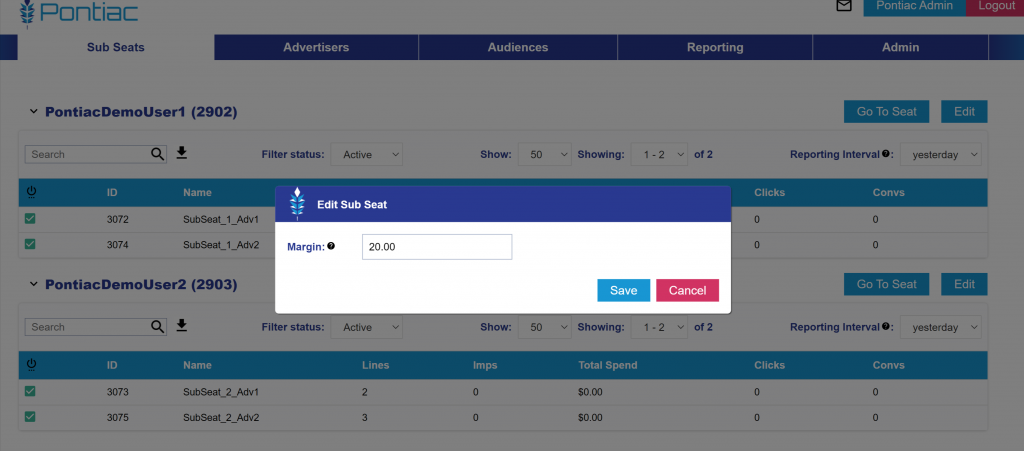Image resolution: width=1024 pixels, height=451 pixels.
Task: Open Show 50 dropdown for PontiacDemoUser1
Action: pyautogui.click(x=545, y=155)
